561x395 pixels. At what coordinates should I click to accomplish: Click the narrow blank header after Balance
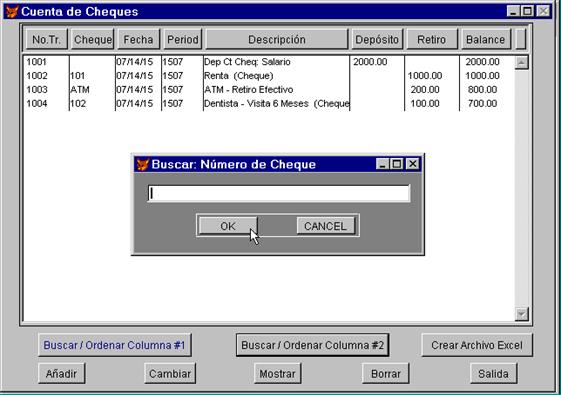pyautogui.click(x=521, y=39)
